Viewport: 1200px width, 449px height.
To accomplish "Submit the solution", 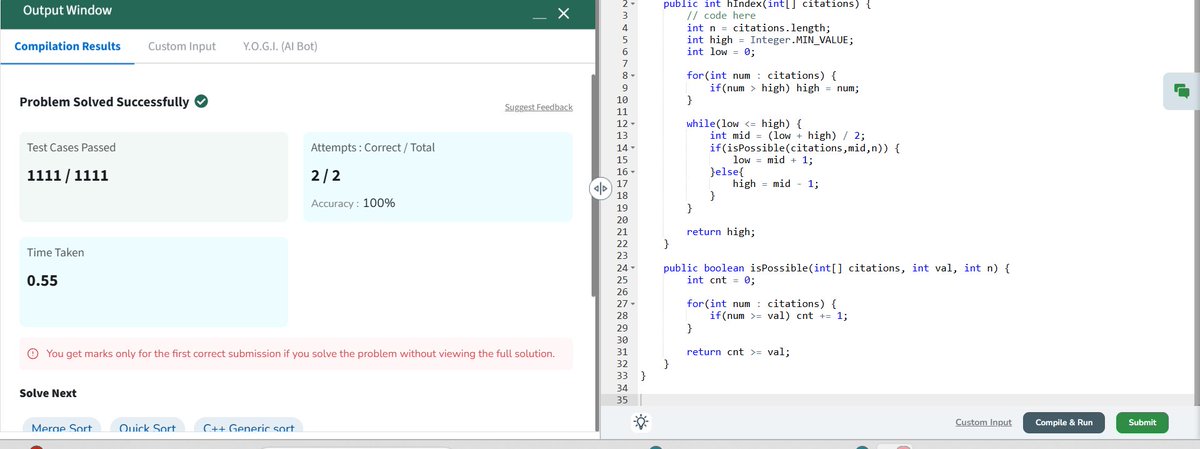I will click(x=1142, y=422).
